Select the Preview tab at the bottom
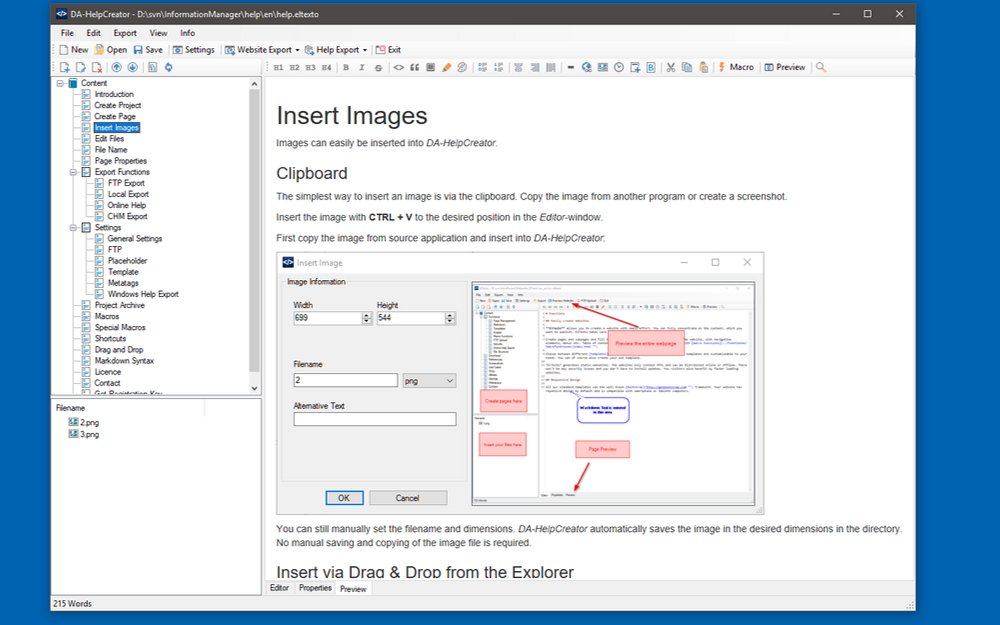1000x625 pixels. point(353,589)
